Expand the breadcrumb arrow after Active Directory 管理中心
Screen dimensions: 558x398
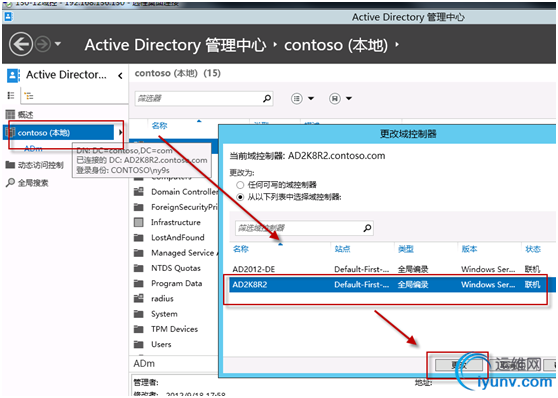pyautogui.click(x=275, y=44)
